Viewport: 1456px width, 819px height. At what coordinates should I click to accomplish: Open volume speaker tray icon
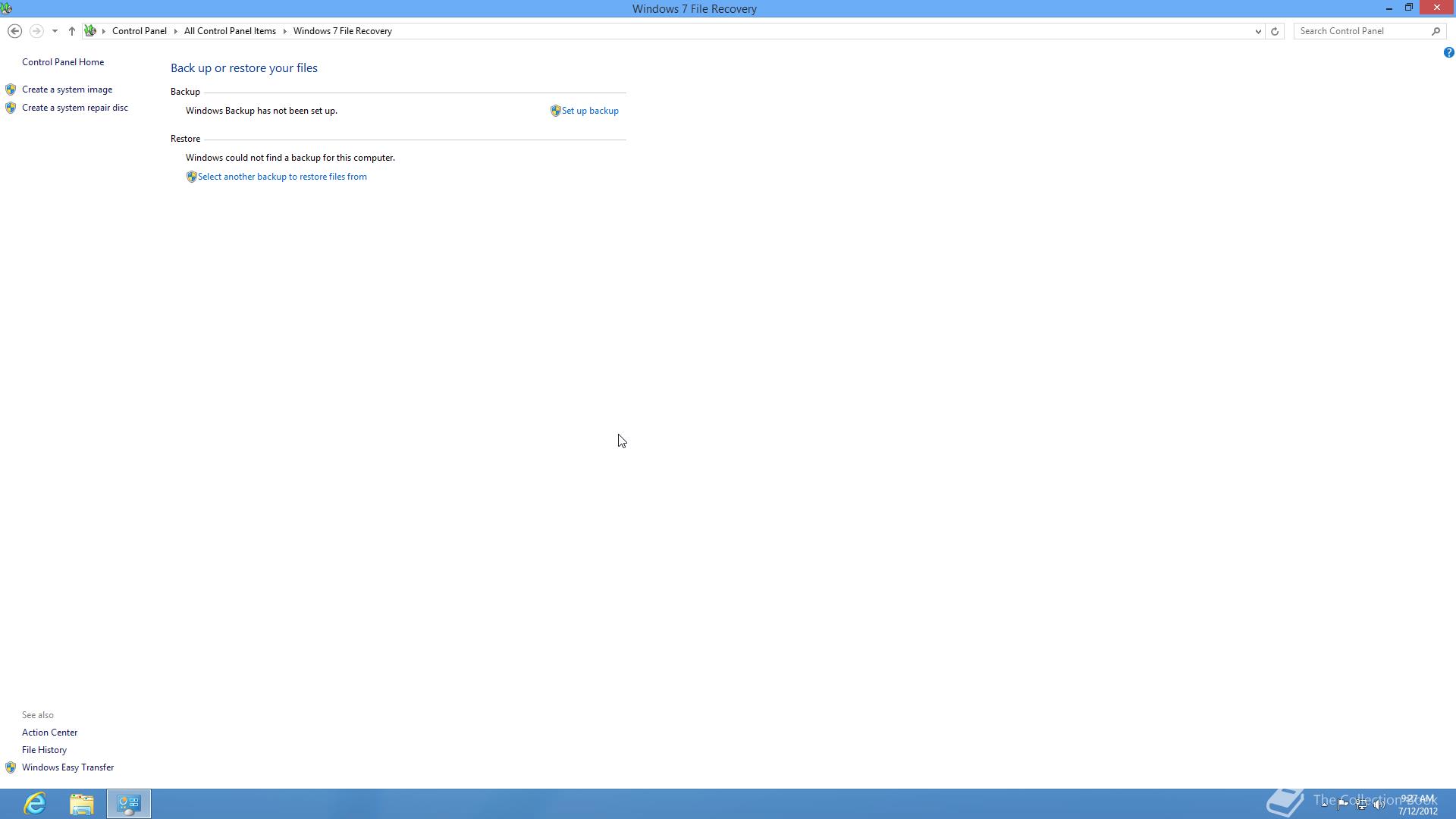click(x=1379, y=804)
